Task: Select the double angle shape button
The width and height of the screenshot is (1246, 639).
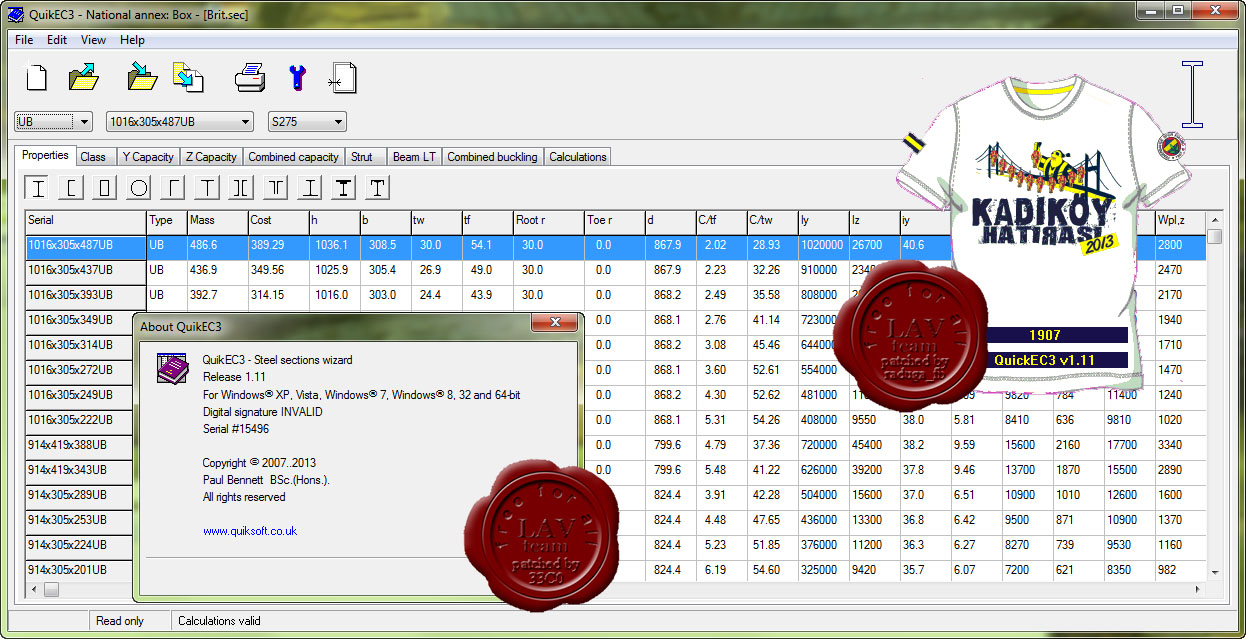Action: coord(276,187)
